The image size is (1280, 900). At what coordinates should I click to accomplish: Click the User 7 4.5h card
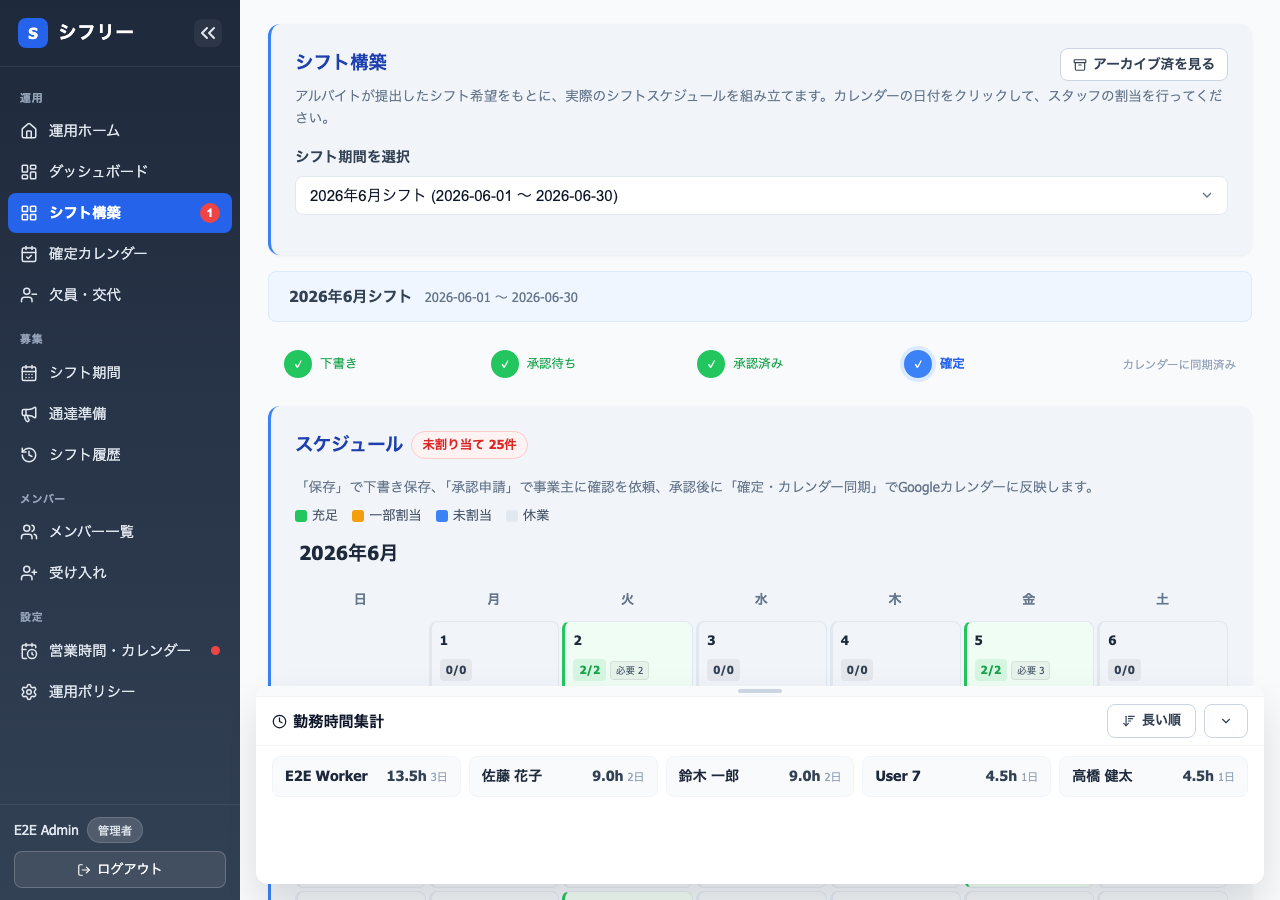pos(956,776)
